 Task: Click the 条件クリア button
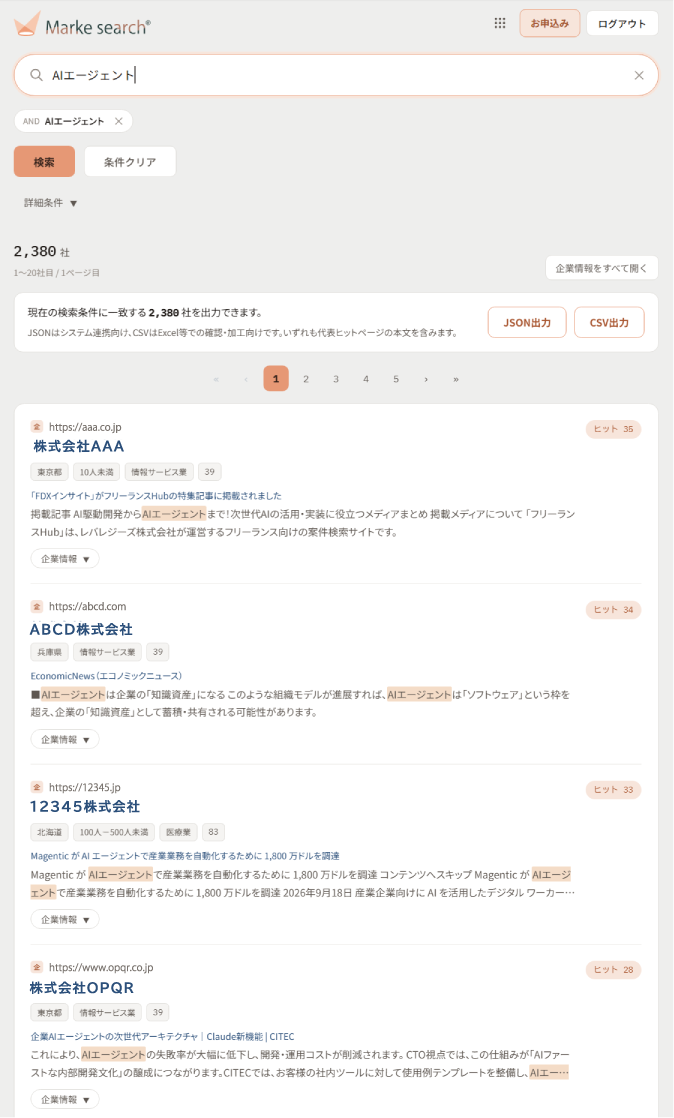click(130, 162)
